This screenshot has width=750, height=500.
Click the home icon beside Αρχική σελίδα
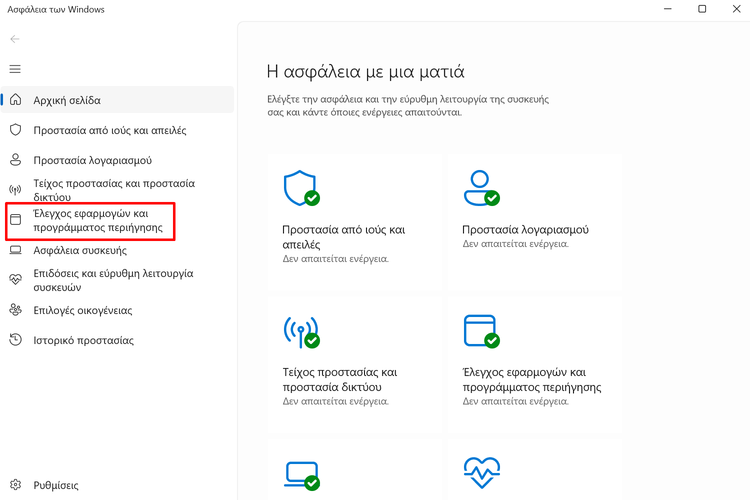pyautogui.click(x=15, y=100)
